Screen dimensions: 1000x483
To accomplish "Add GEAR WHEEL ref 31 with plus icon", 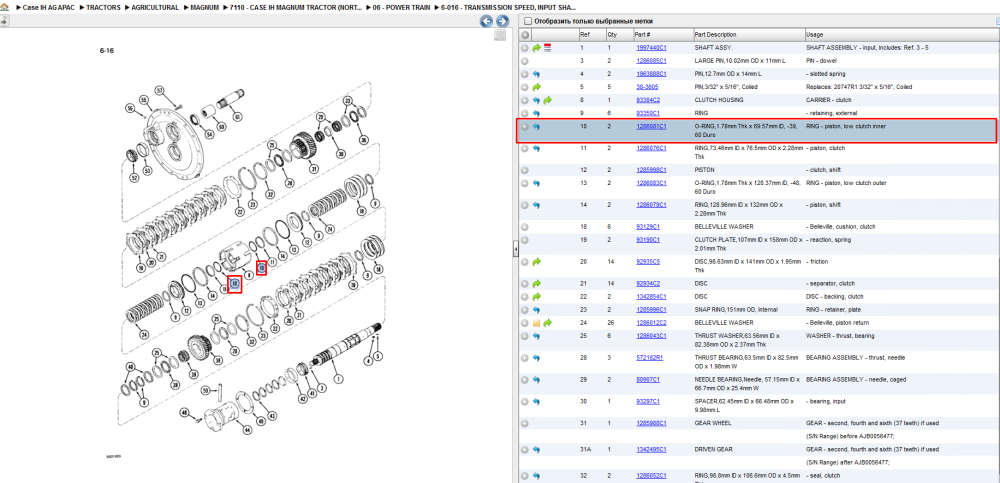I will click(524, 423).
